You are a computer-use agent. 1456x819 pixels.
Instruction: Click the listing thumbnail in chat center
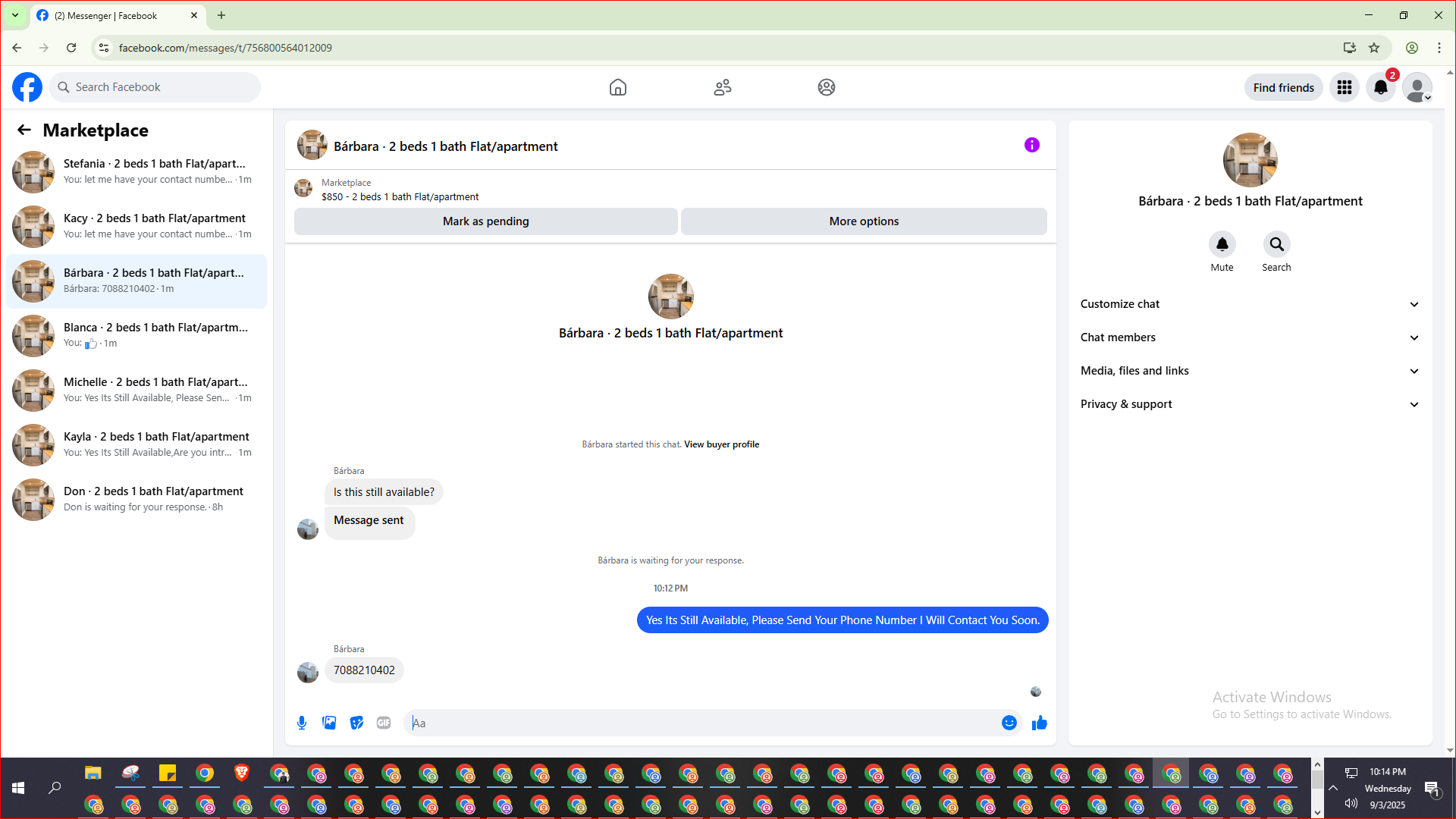point(670,297)
